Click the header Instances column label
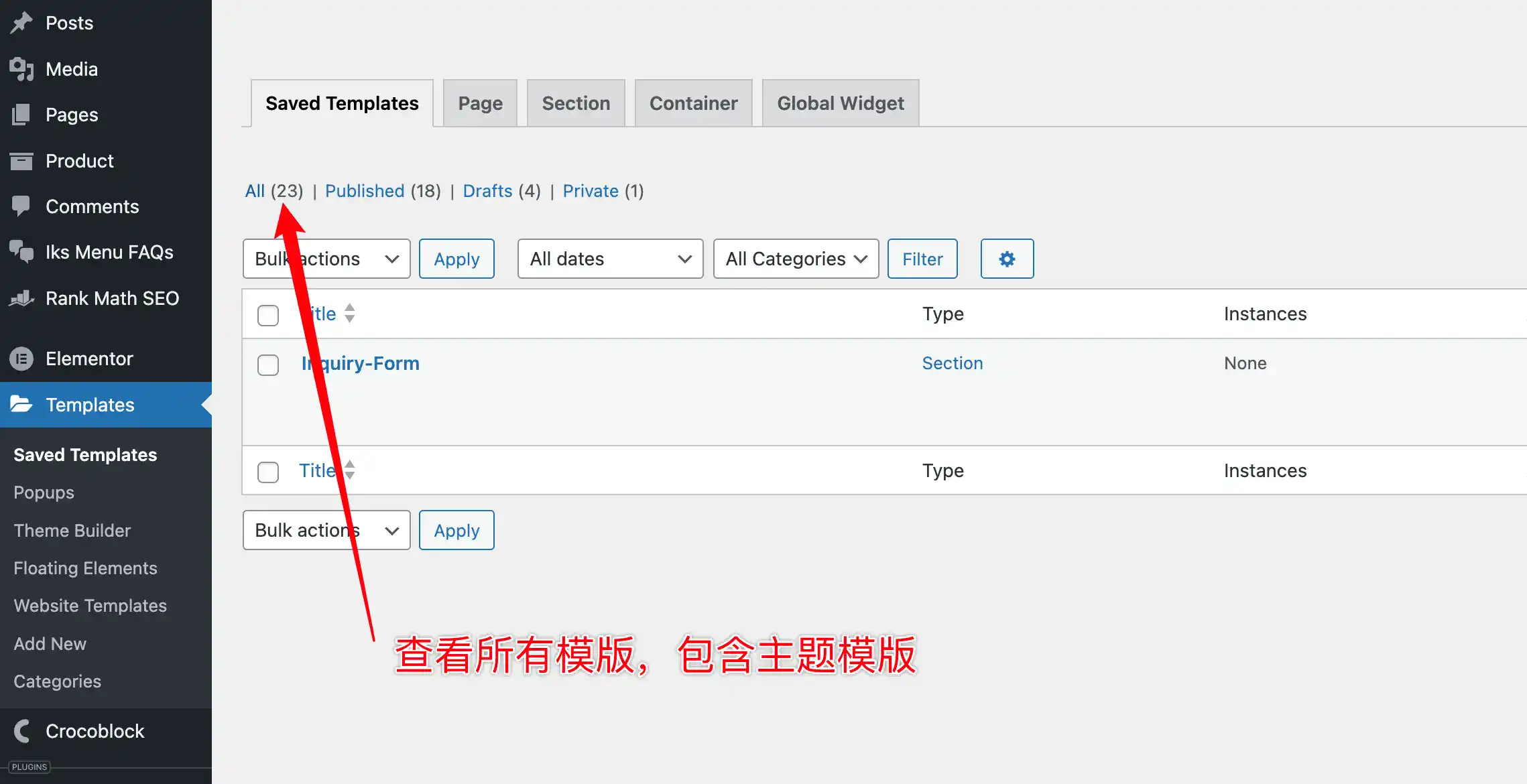1527x784 pixels. 1266,314
